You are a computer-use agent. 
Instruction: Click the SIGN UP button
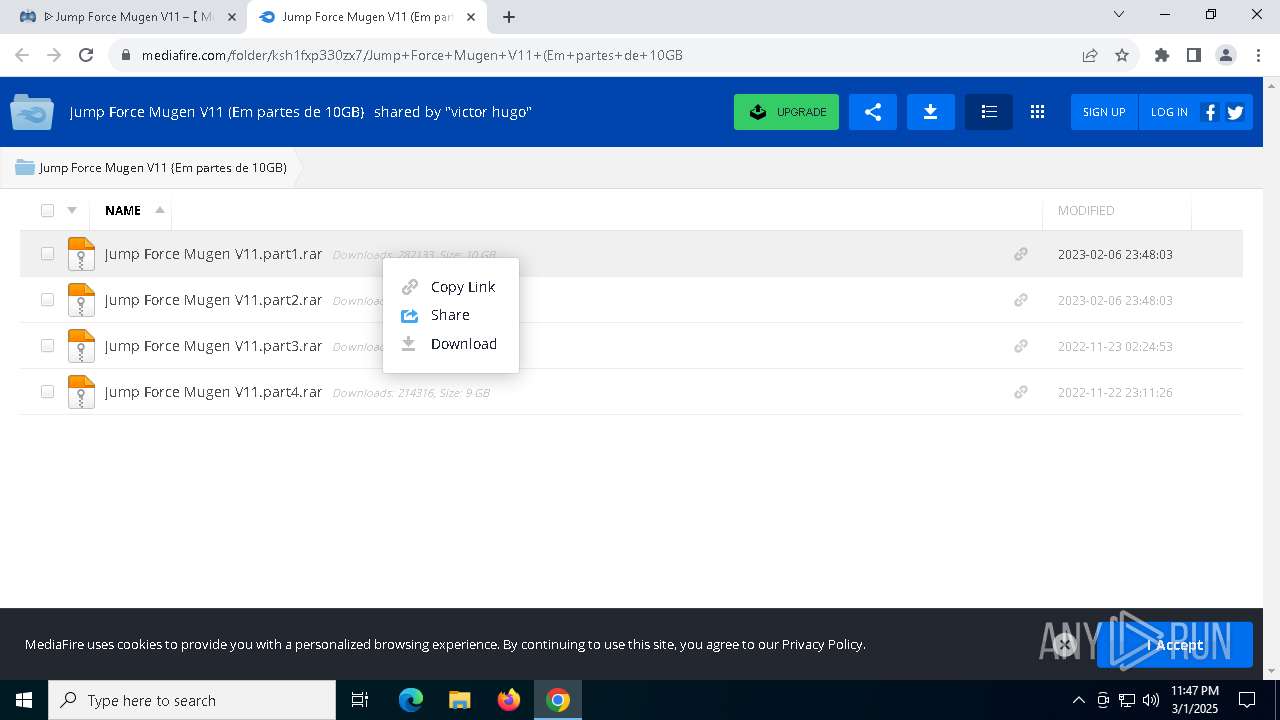tap(1104, 112)
